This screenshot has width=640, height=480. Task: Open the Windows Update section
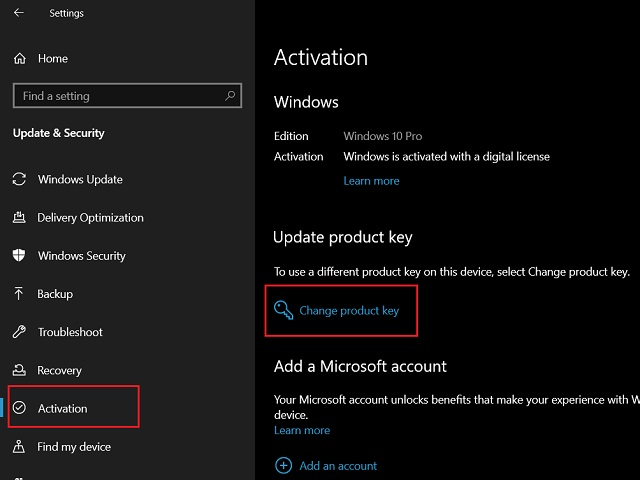click(x=80, y=180)
